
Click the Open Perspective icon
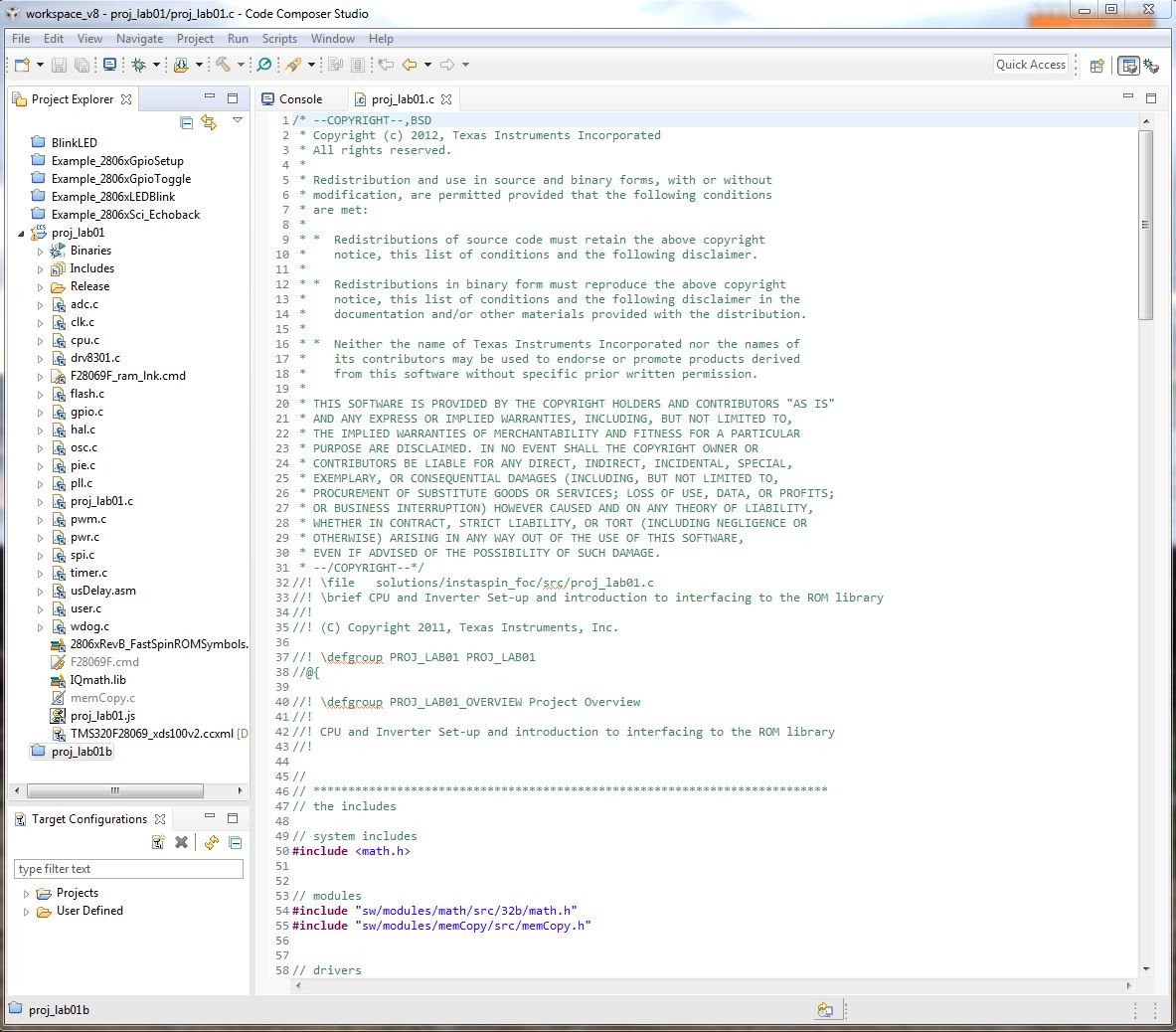[1096, 66]
